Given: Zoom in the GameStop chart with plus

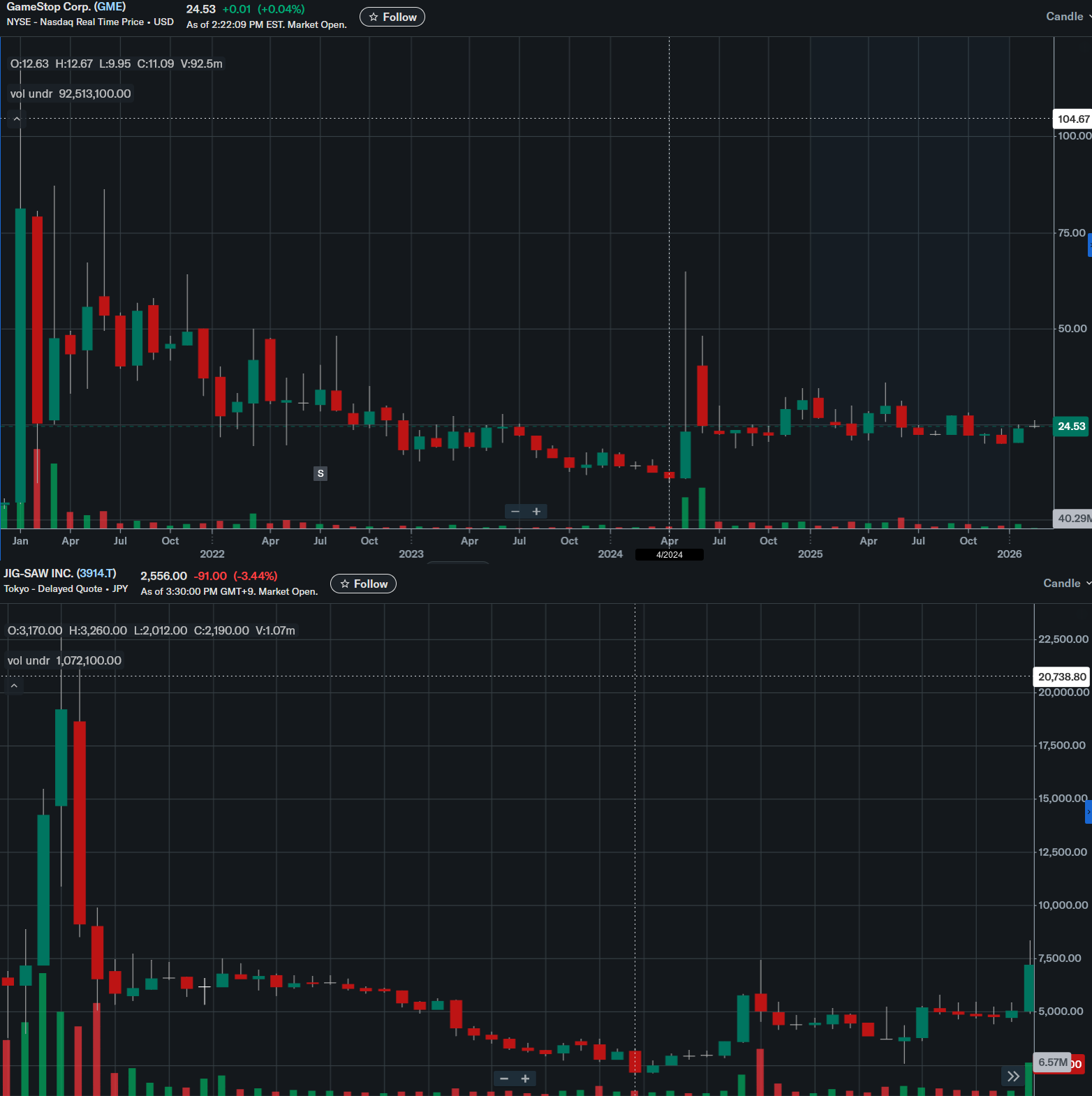Looking at the screenshot, I should click(536, 512).
